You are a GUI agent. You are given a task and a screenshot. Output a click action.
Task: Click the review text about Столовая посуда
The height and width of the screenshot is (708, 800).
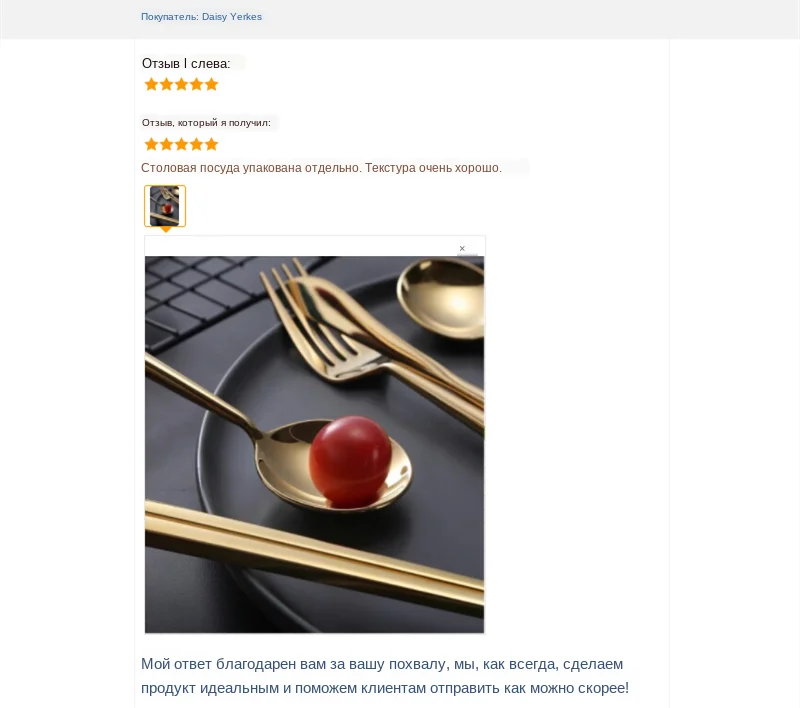(321, 168)
